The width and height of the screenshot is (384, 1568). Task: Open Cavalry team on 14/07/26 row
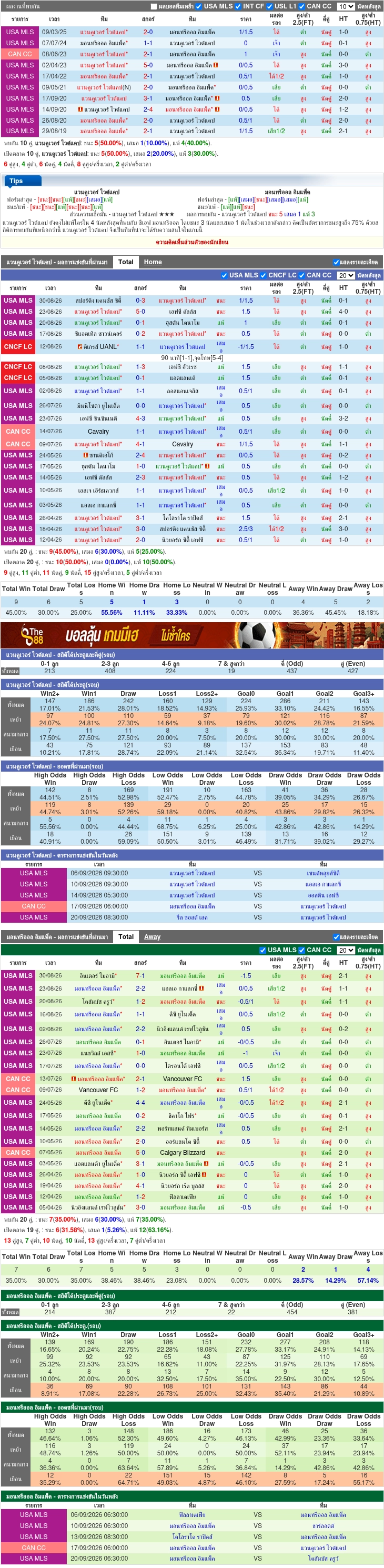(x=98, y=431)
